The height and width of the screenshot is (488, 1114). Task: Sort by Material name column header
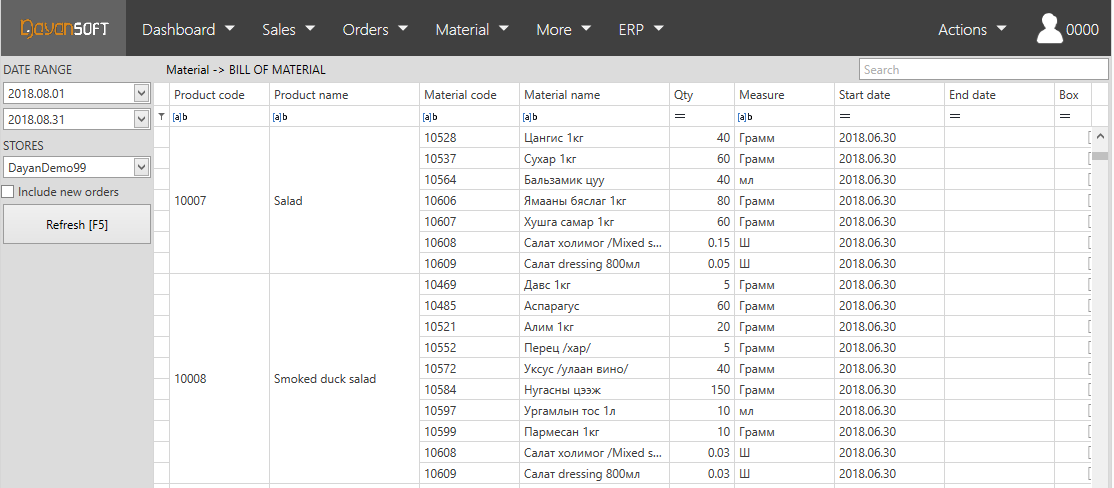click(x=595, y=94)
